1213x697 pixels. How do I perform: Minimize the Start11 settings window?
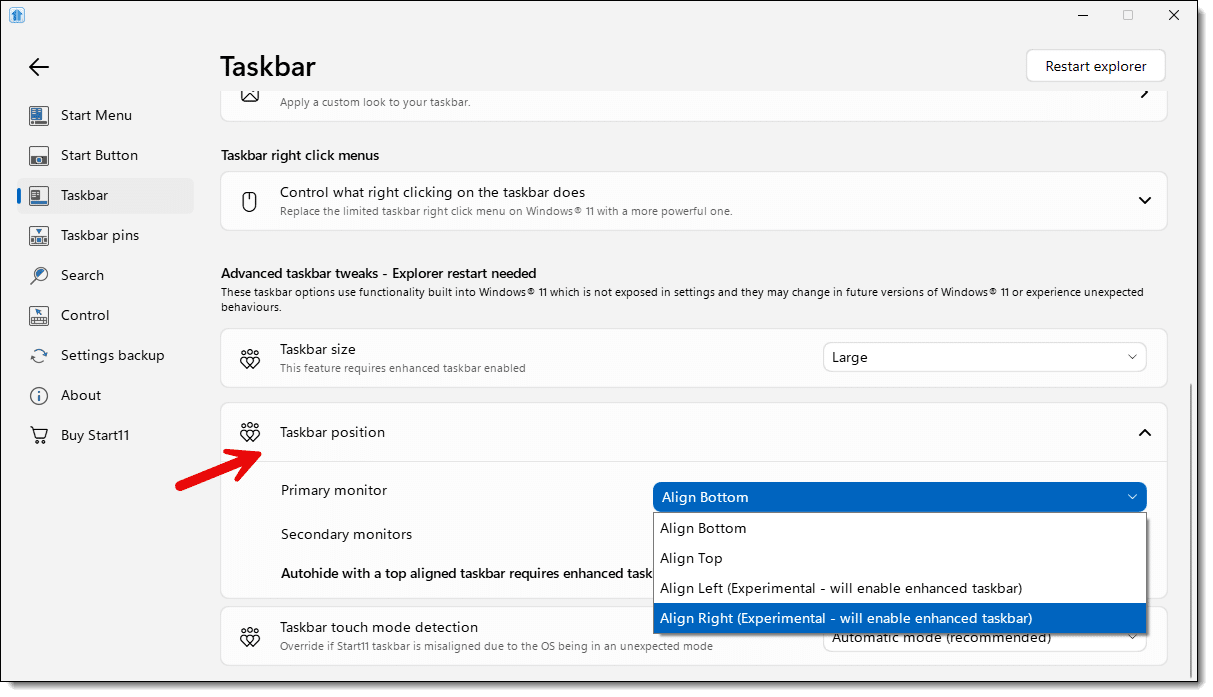(x=1082, y=15)
